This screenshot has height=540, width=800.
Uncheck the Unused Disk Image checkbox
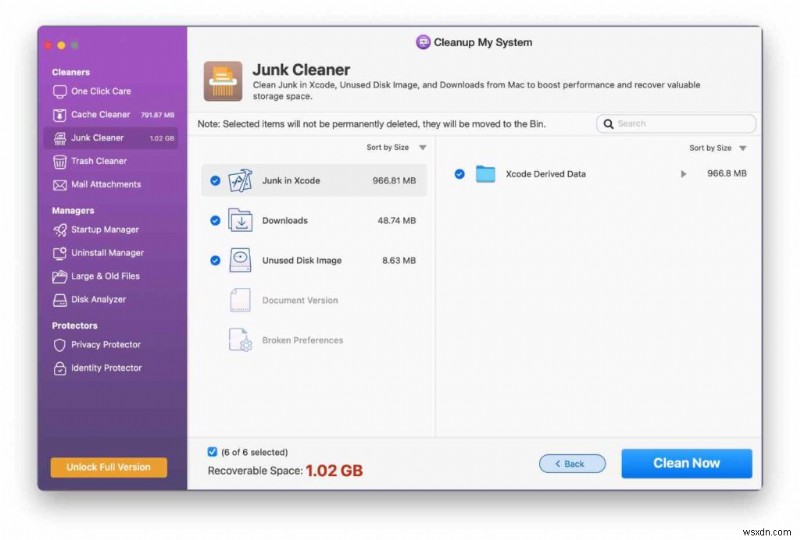[215, 260]
